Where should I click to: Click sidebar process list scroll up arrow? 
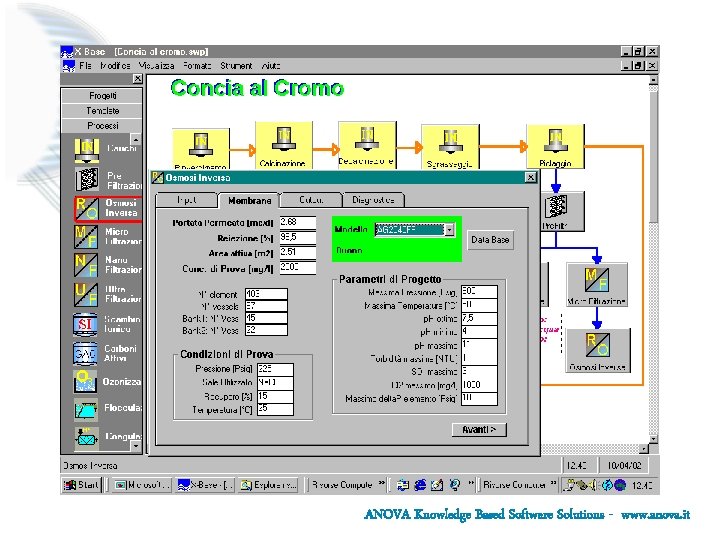click(x=136, y=139)
